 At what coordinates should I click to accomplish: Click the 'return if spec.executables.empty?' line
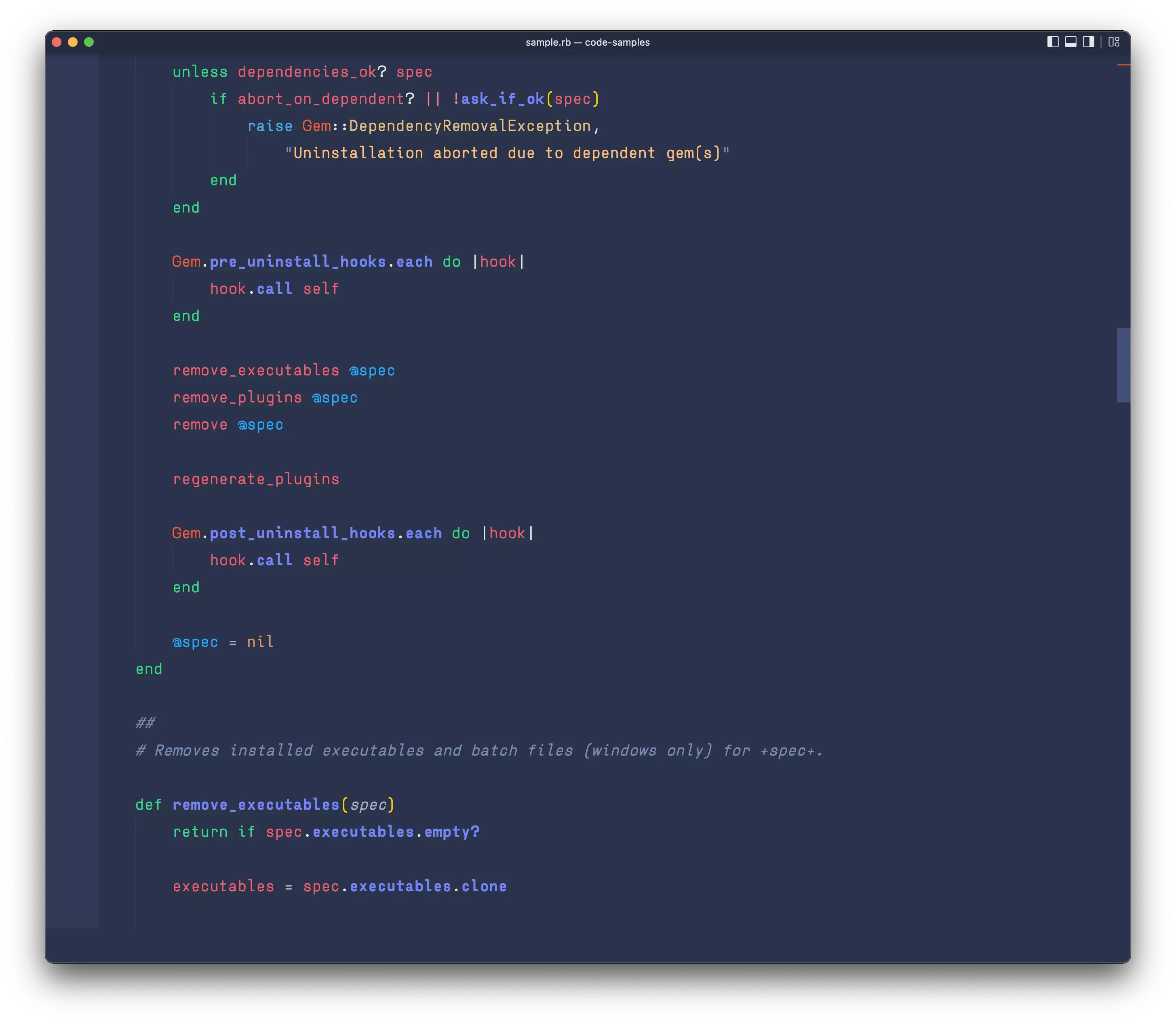pyautogui.click(x=326, y=832)
